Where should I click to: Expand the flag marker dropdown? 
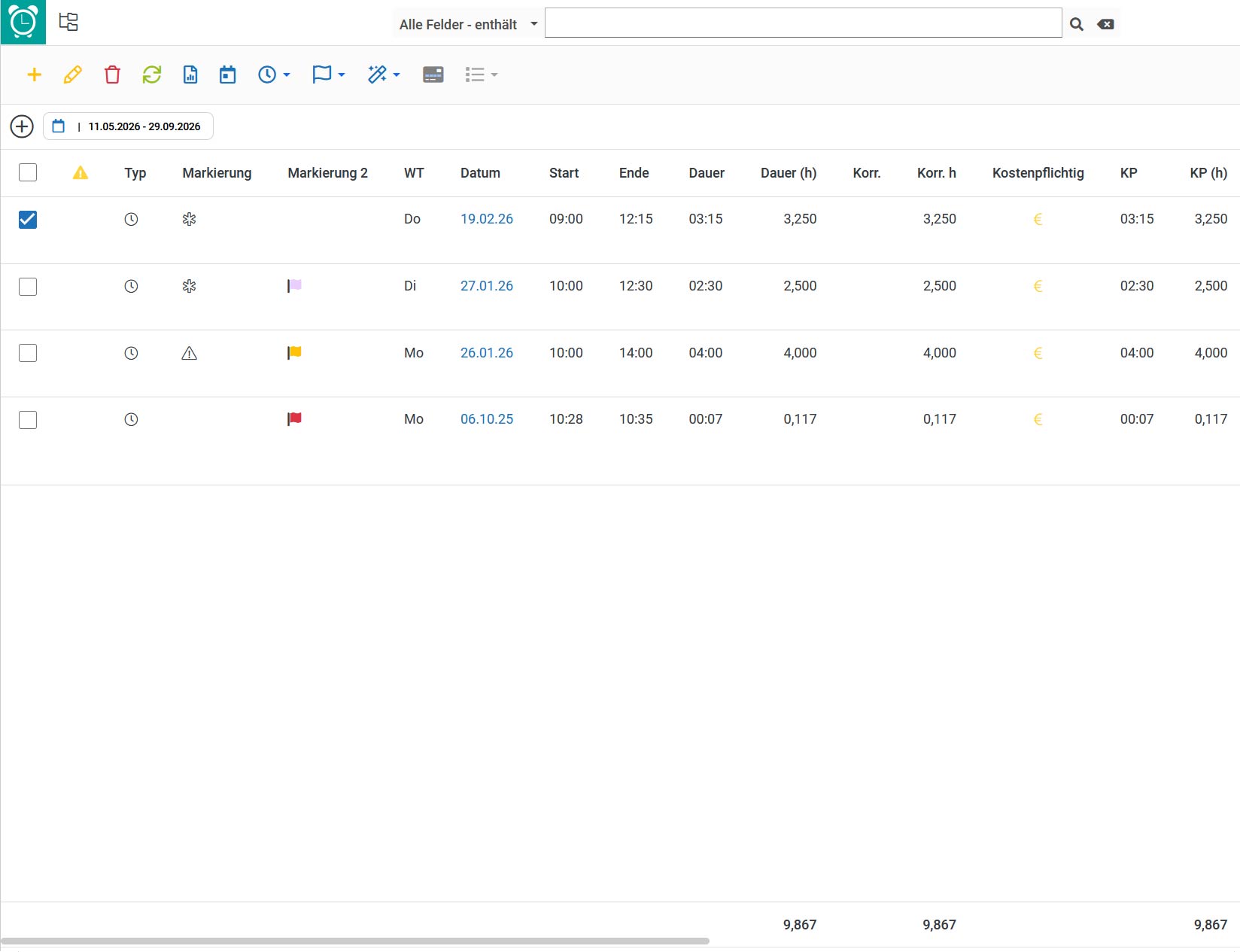[329, 75]
